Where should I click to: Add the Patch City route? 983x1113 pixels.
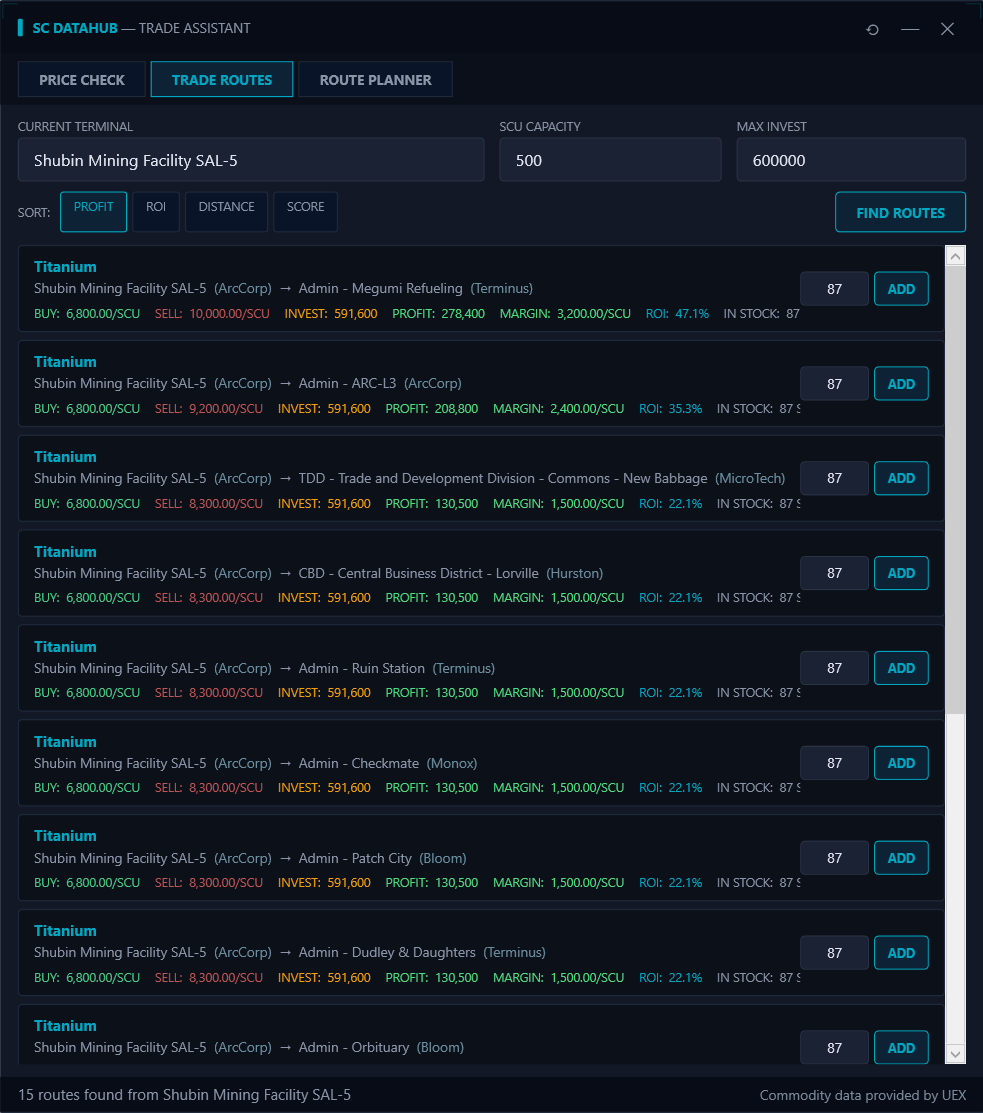(x=901, y=858)
